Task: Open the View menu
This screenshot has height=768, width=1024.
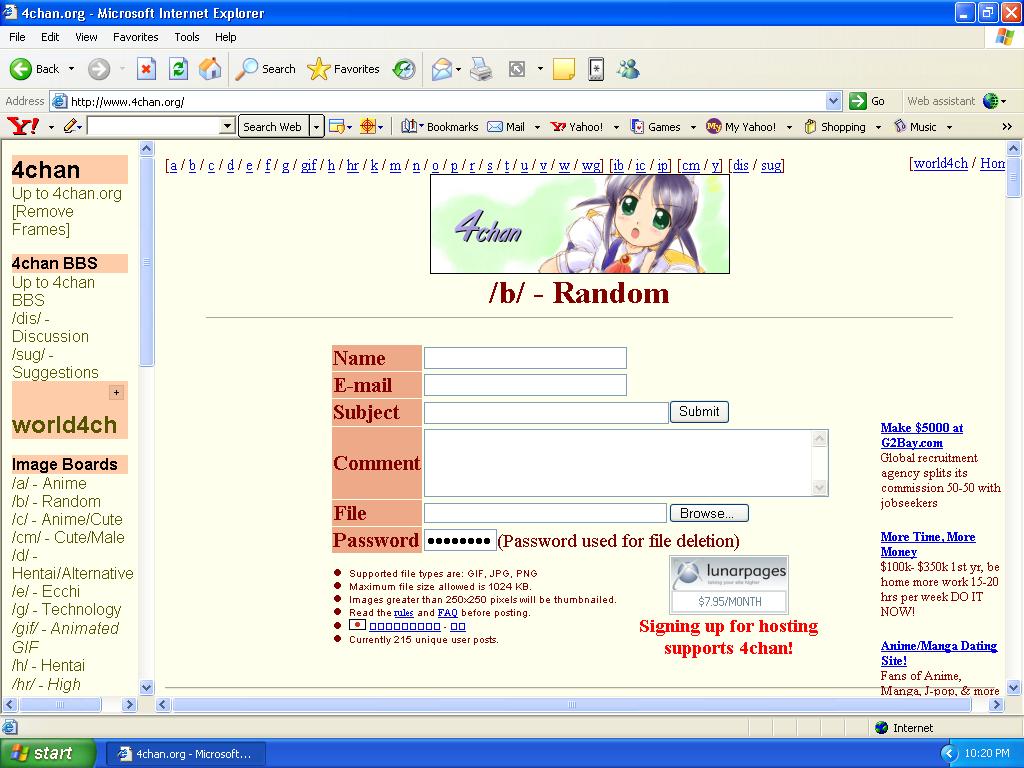Action: pos(86,37)
